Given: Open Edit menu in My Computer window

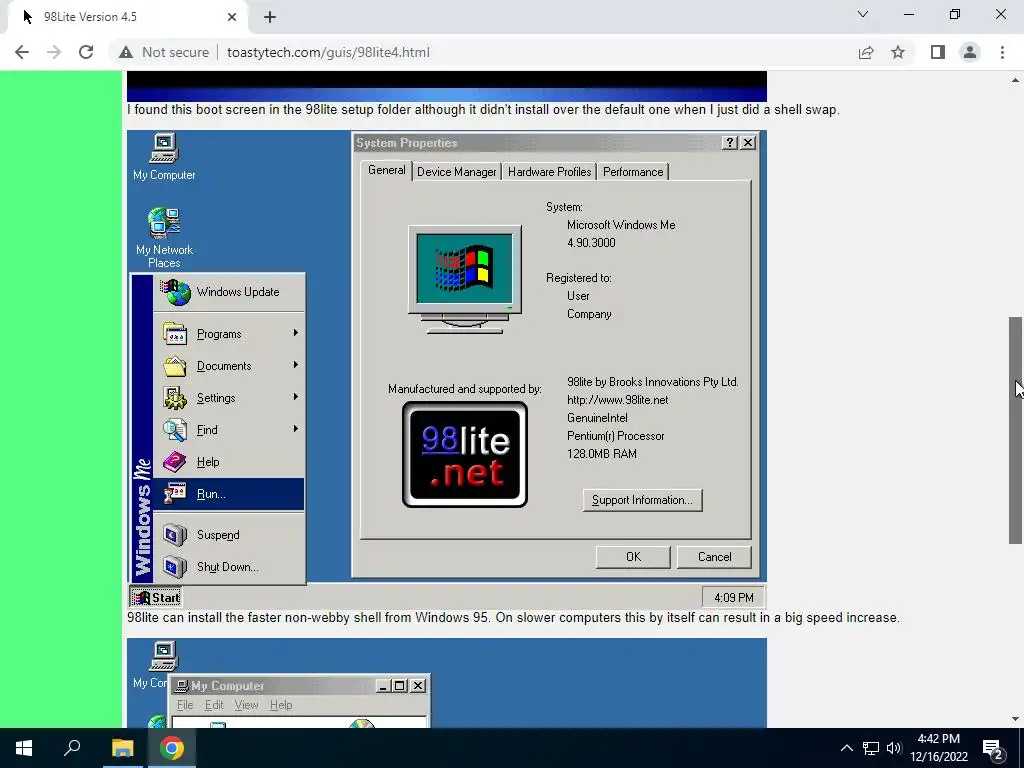Looking at the screenshot, I should (214, 705).
